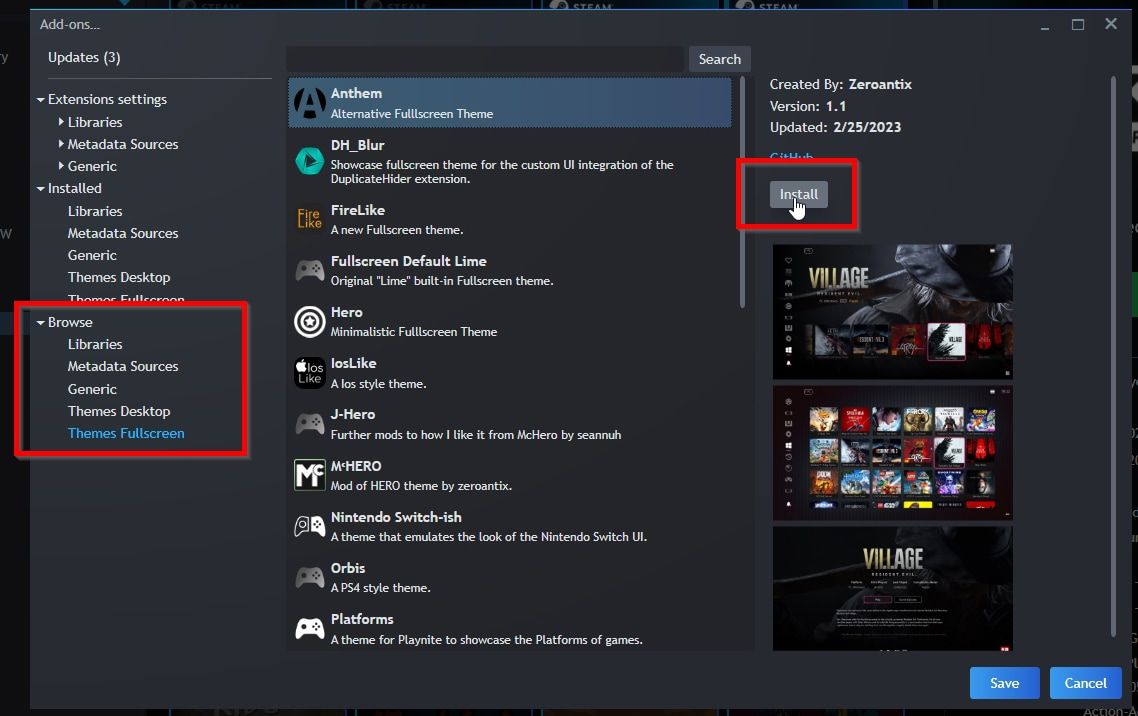This screenshot has height=716, width=1138.
Task: Select the FireLike flame icon
Action: (309, 218)
